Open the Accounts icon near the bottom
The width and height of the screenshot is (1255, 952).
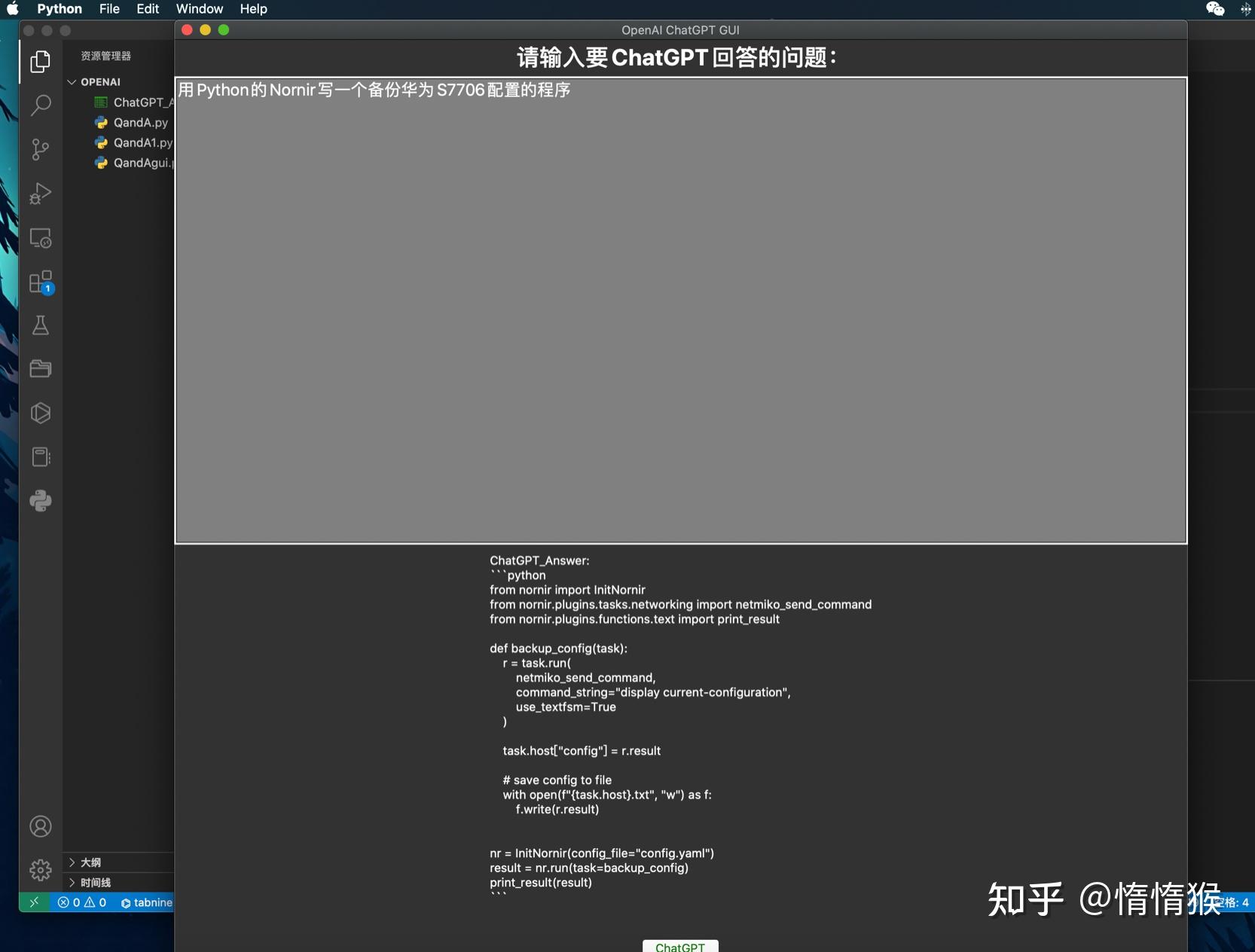click(40, 826)
